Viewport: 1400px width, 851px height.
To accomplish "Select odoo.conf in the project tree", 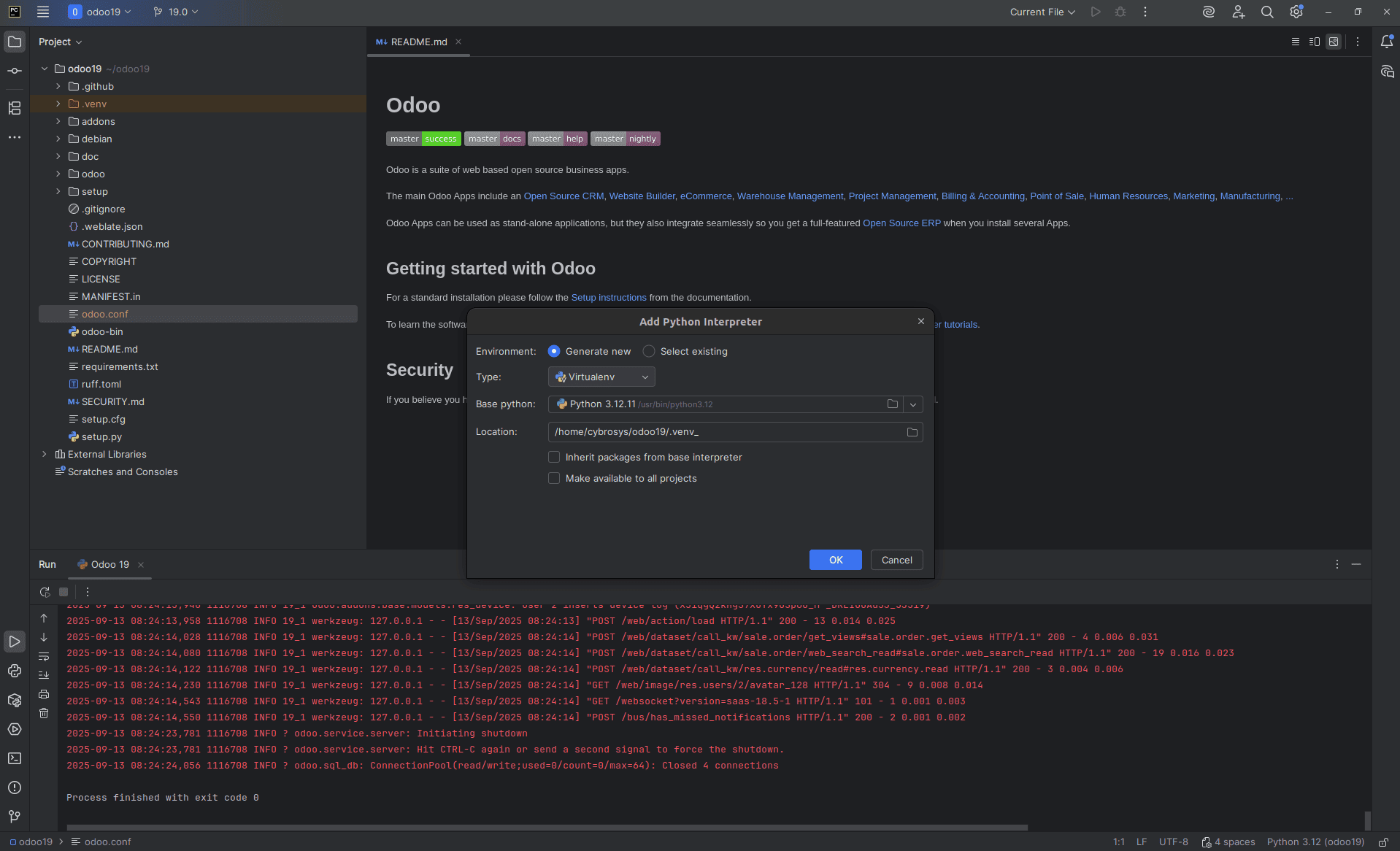I will coord(198,314).
